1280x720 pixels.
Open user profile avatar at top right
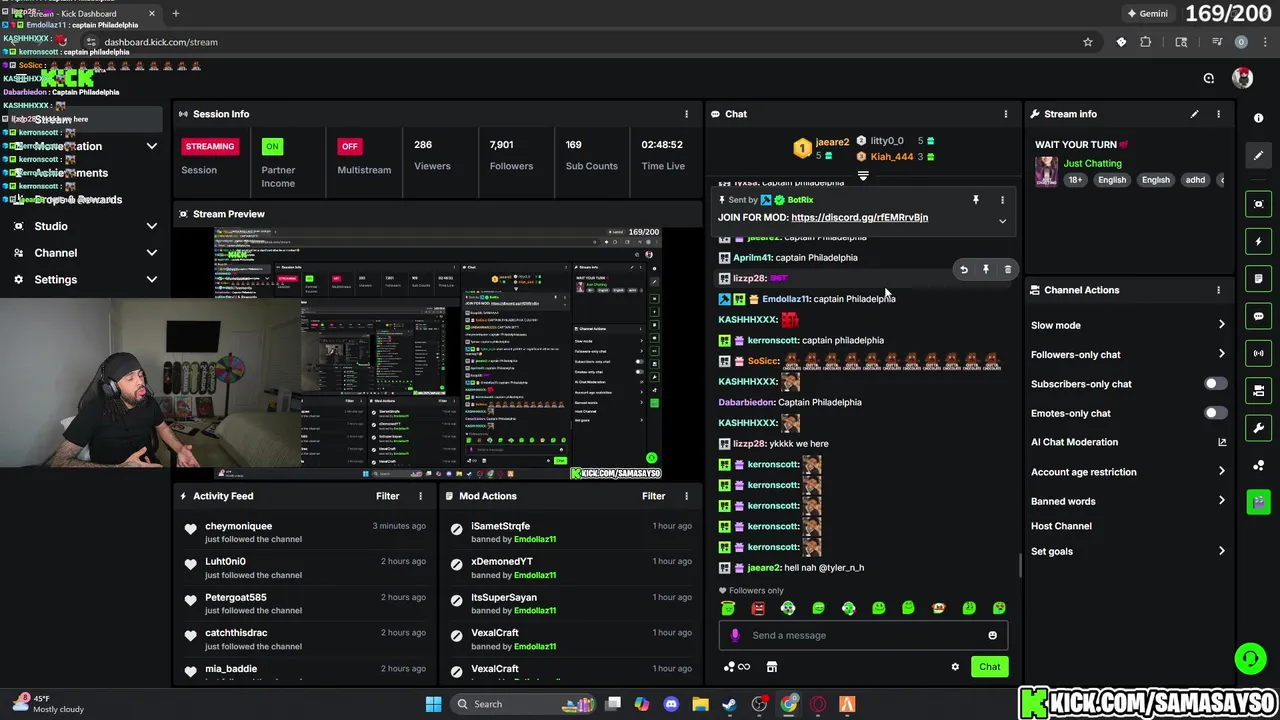tap(1242, 78)
